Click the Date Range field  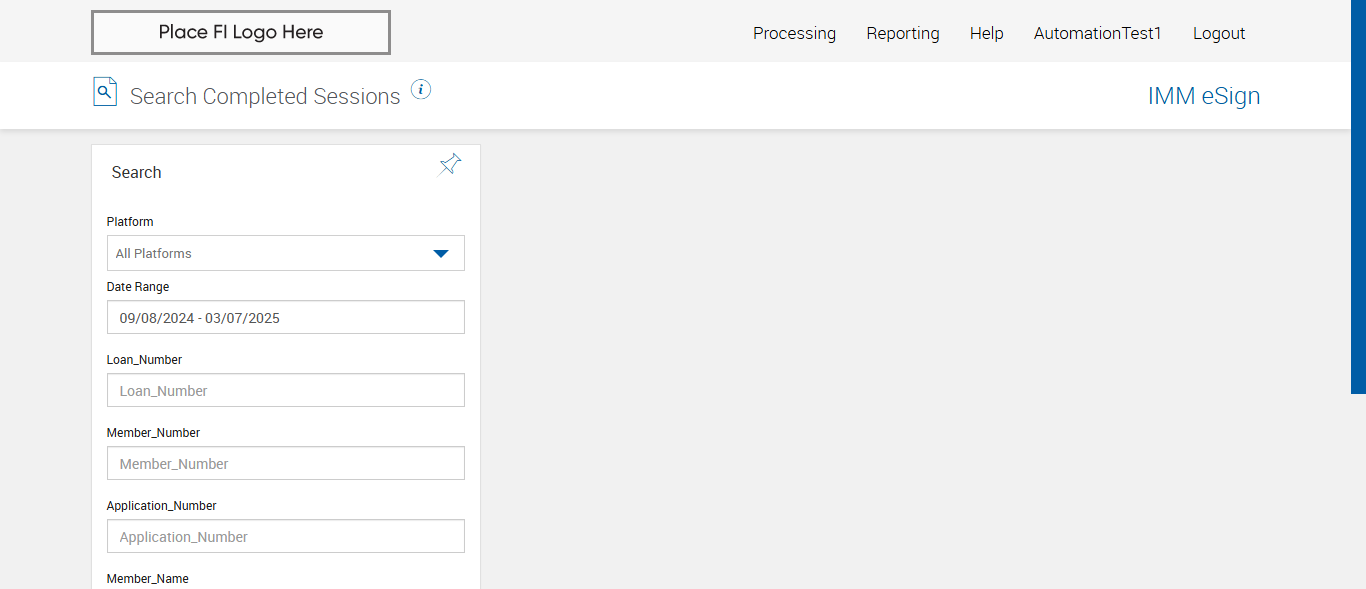click(286, 318)
